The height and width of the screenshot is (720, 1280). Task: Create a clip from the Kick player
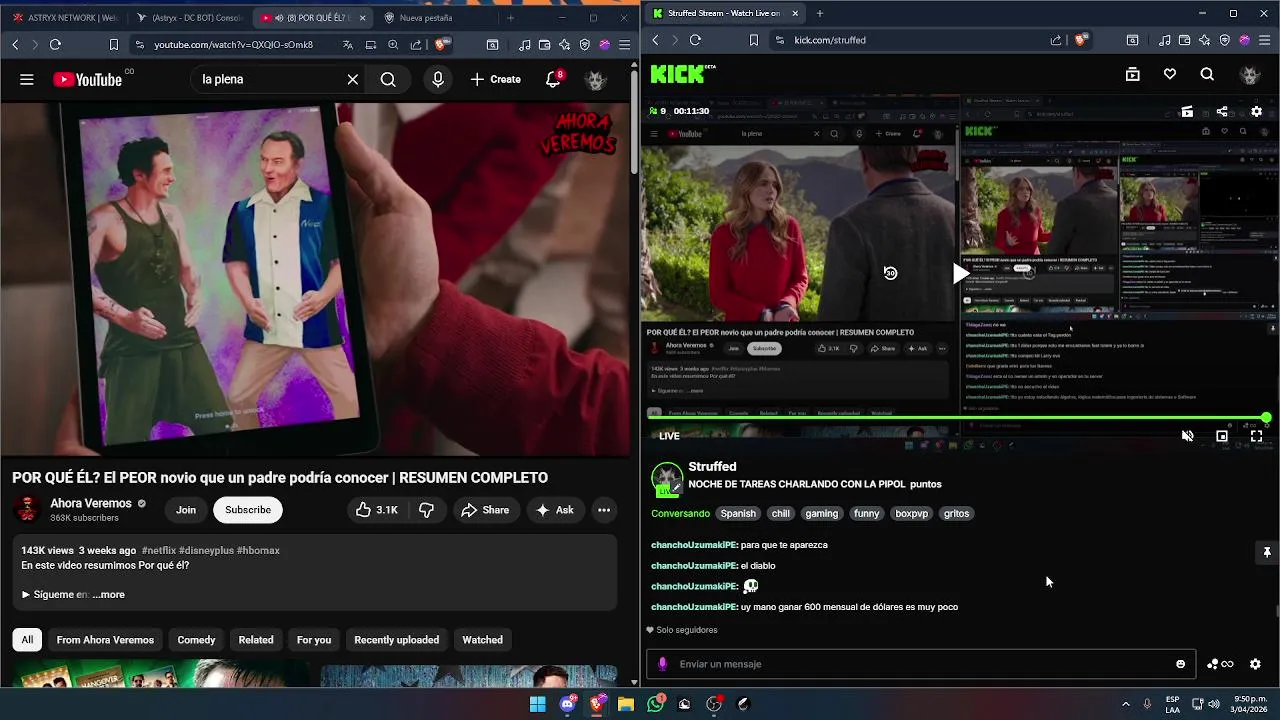[x=1187, y=111]
